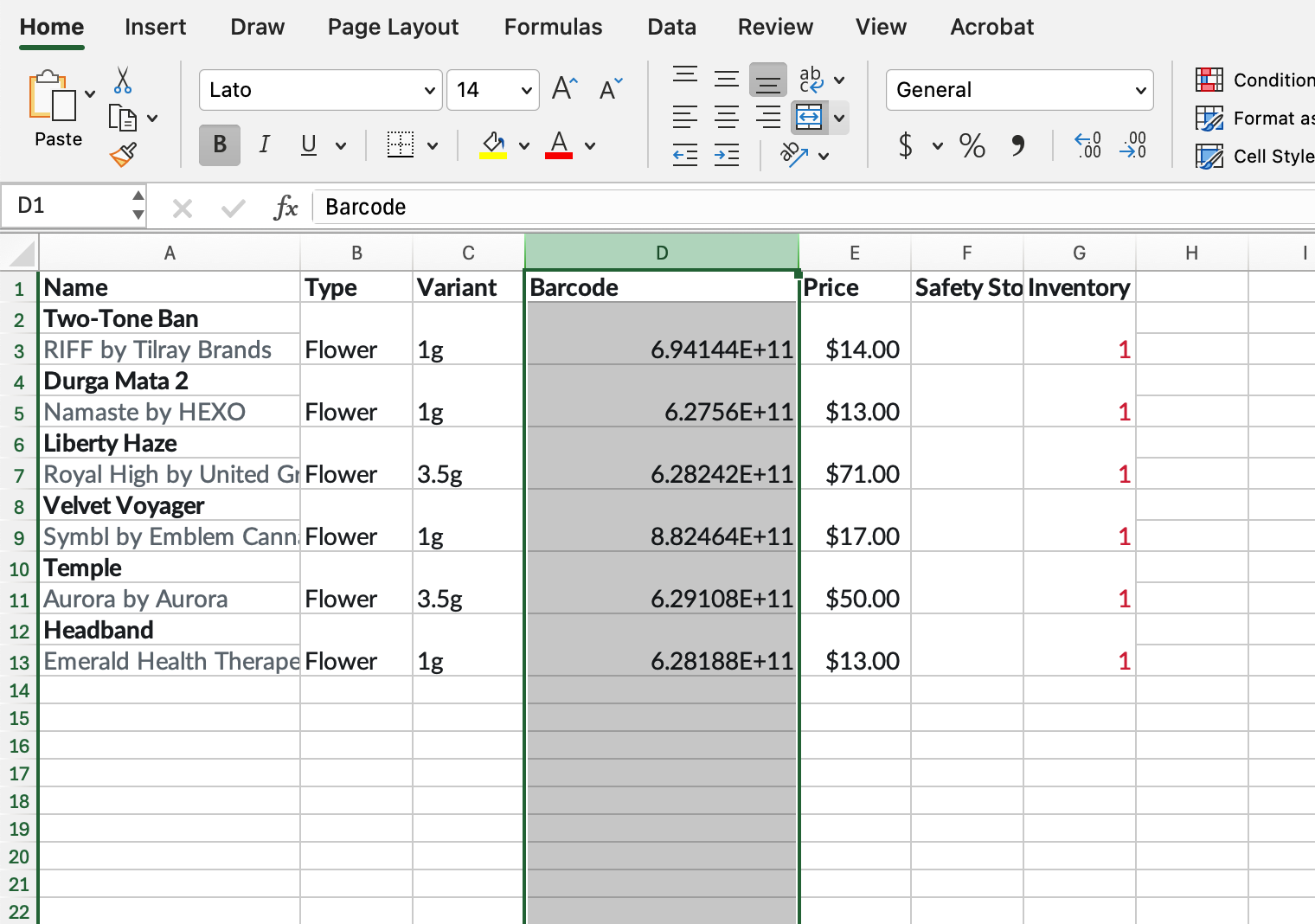Image resolution: width=1315 pixels, height=924 pixels.
Task: Increase the cell indent
Action: coord(727,155)
